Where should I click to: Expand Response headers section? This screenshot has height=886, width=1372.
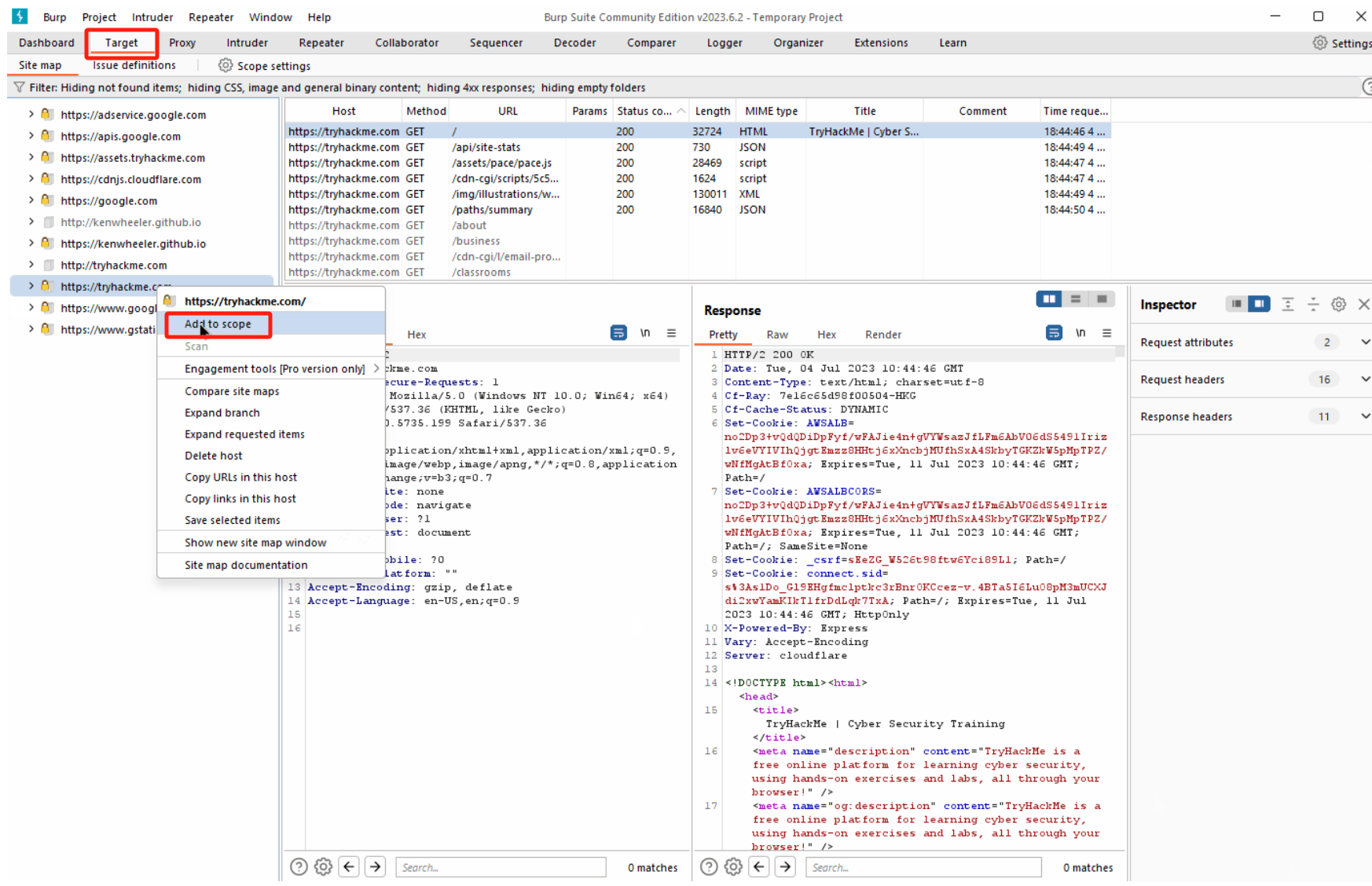point(1365,417)
